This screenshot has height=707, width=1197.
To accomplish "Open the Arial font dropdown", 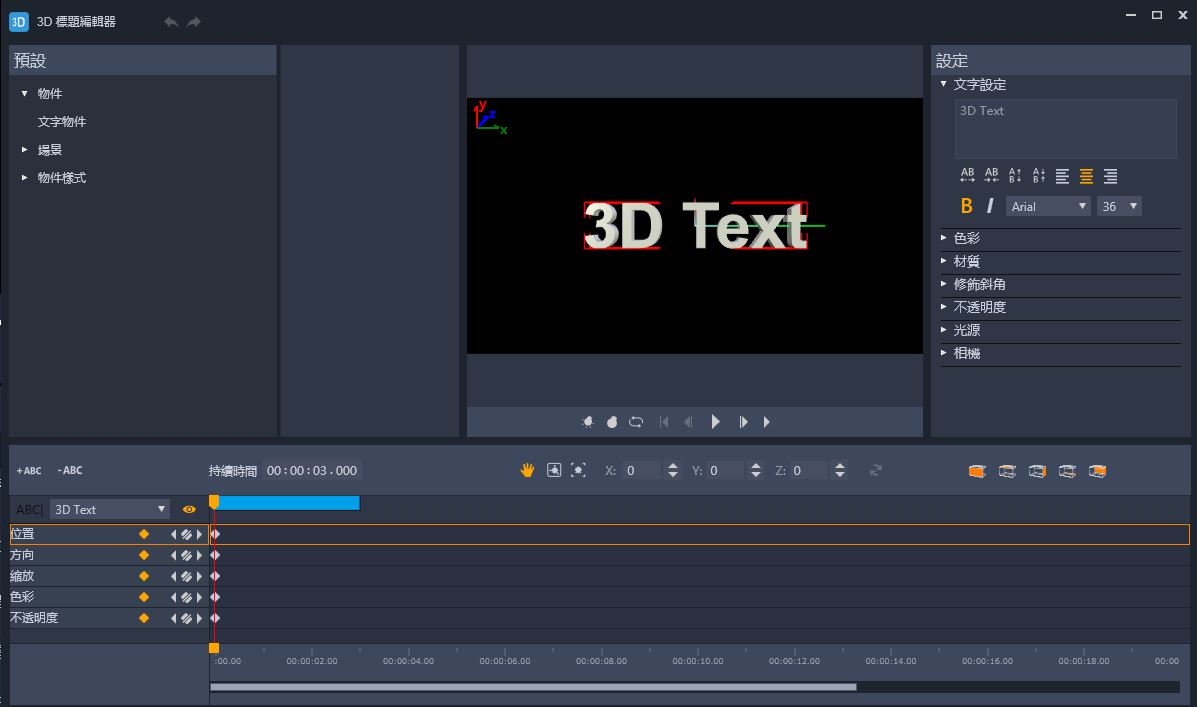I will coord(1047,206).
